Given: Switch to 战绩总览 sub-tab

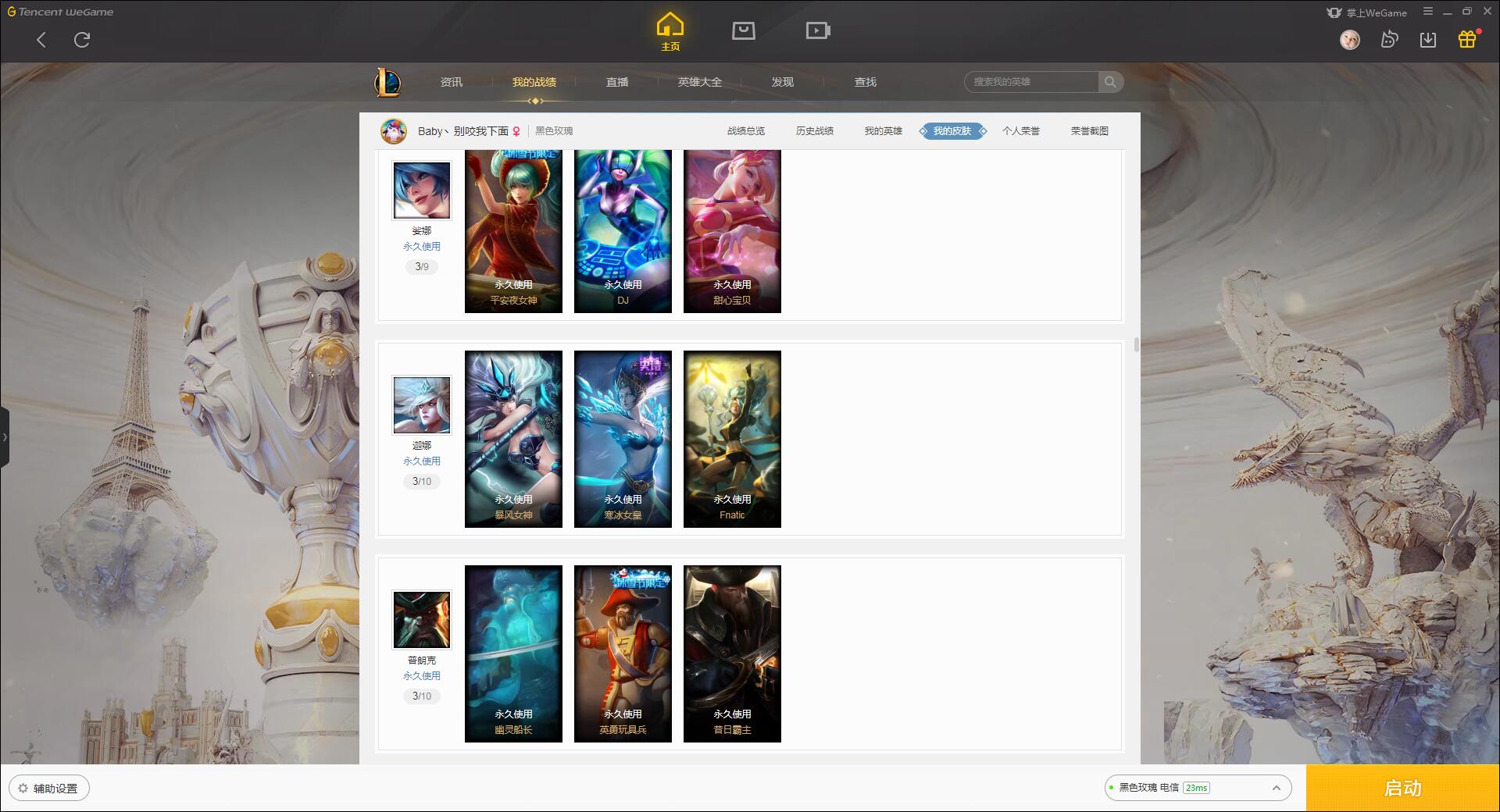Looking at the screenshot, I should [x=746, y=131].
